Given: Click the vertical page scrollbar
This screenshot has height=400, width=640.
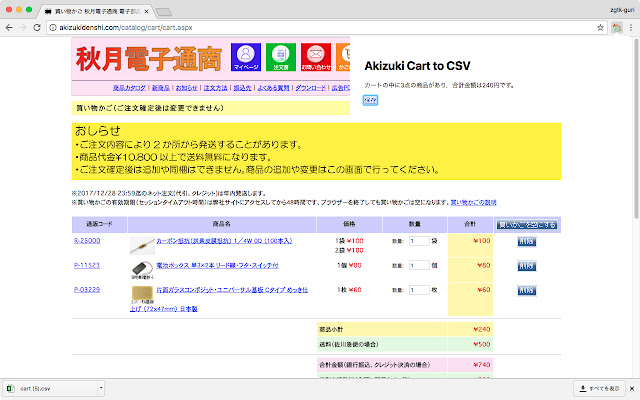Looking at the screenshot, I should [x=636, y=129].
